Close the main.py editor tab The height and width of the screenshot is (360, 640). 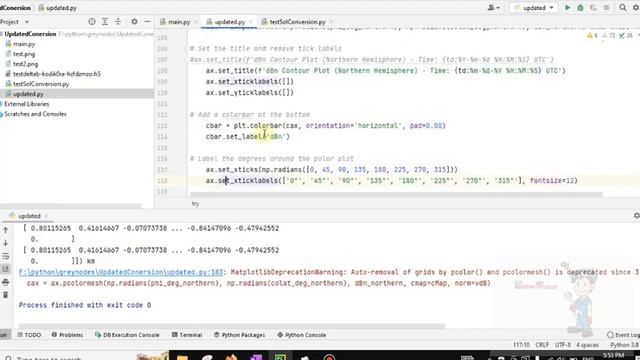coord(196,22)
